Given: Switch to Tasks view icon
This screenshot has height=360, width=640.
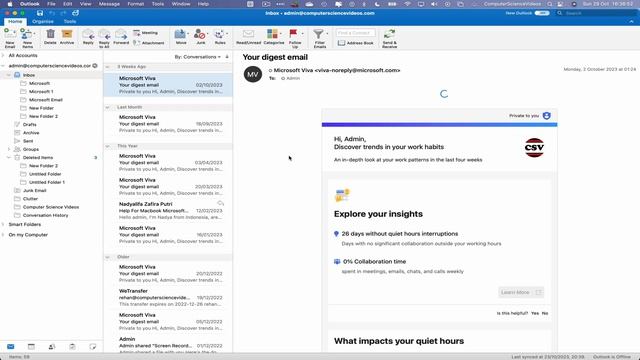Looking at the screenshot, I should point(72,347).
